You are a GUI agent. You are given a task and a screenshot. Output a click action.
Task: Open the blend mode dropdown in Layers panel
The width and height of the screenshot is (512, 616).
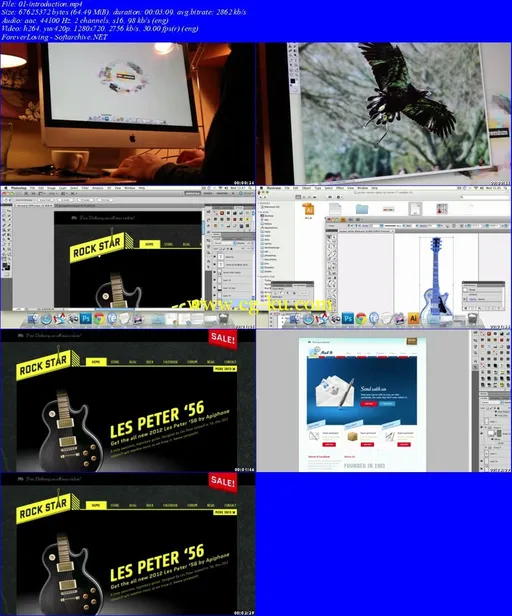click(x=224, y=243)
